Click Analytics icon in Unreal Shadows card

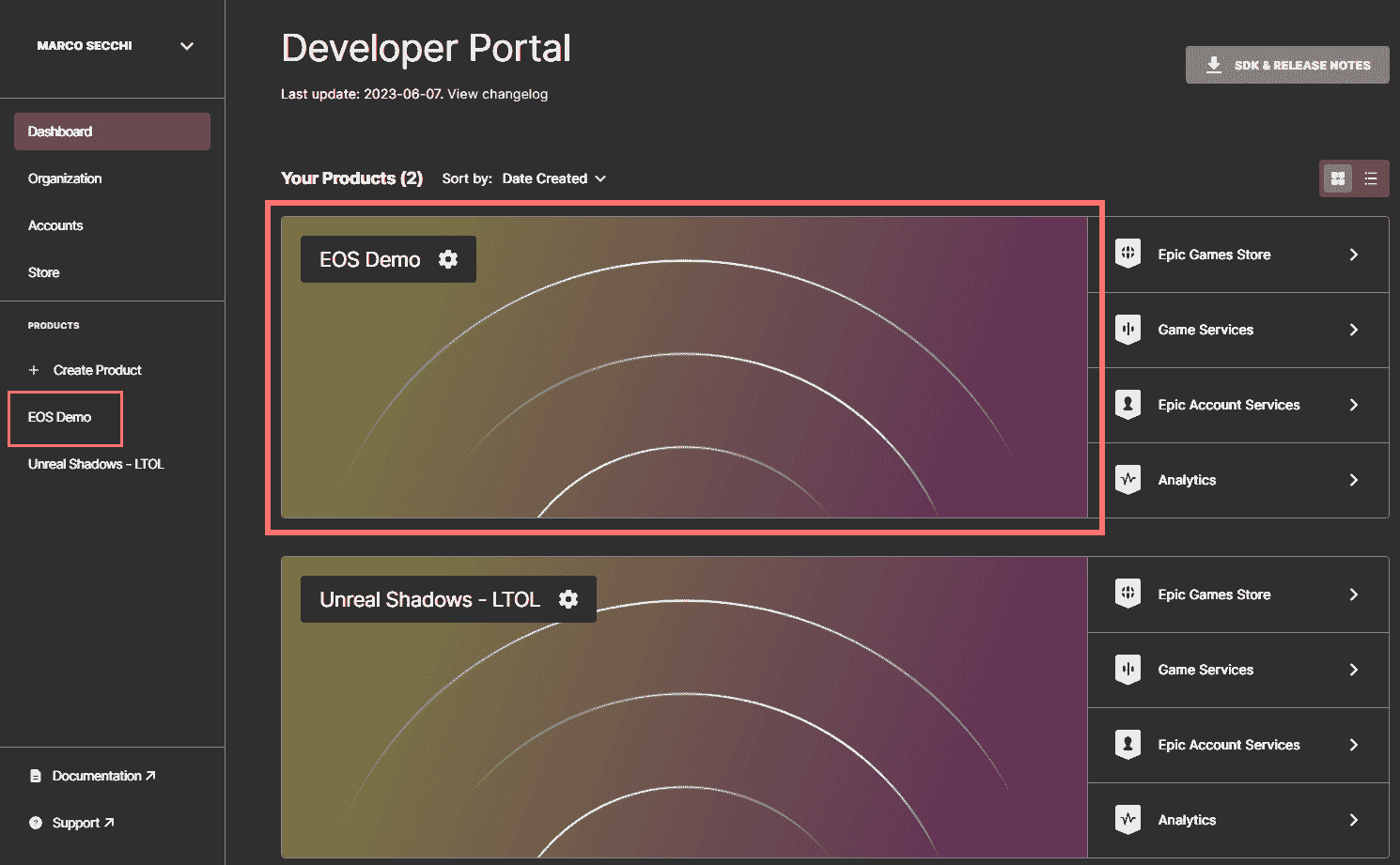1128,819
